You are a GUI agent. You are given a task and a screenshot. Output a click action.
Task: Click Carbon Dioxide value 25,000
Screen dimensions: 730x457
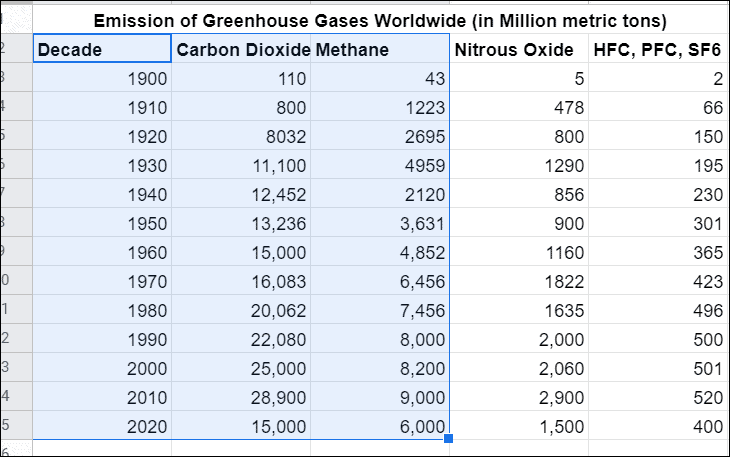[x=241, y=368]
